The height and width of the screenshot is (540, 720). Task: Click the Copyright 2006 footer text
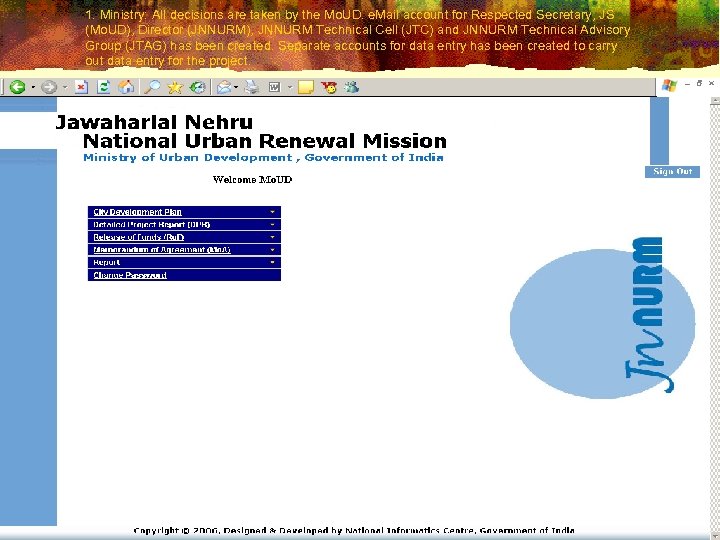click(x=354, y=531)
